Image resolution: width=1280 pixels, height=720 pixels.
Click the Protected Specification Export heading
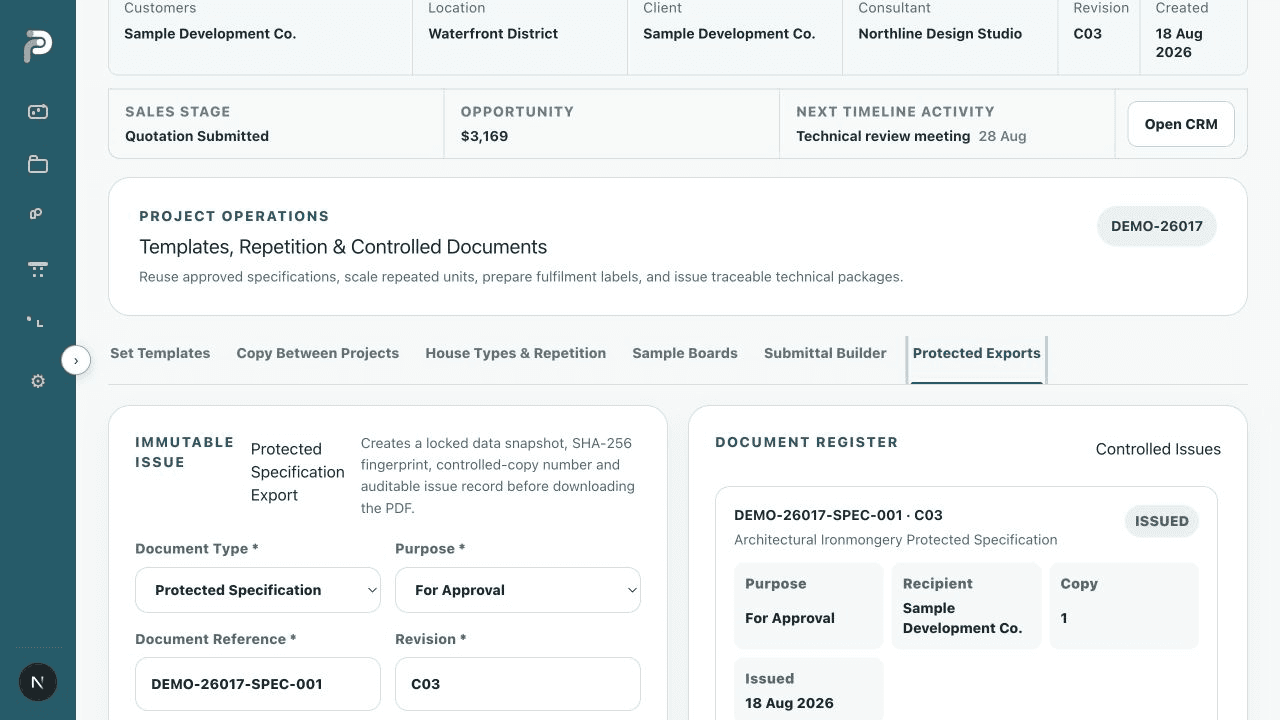297,472
